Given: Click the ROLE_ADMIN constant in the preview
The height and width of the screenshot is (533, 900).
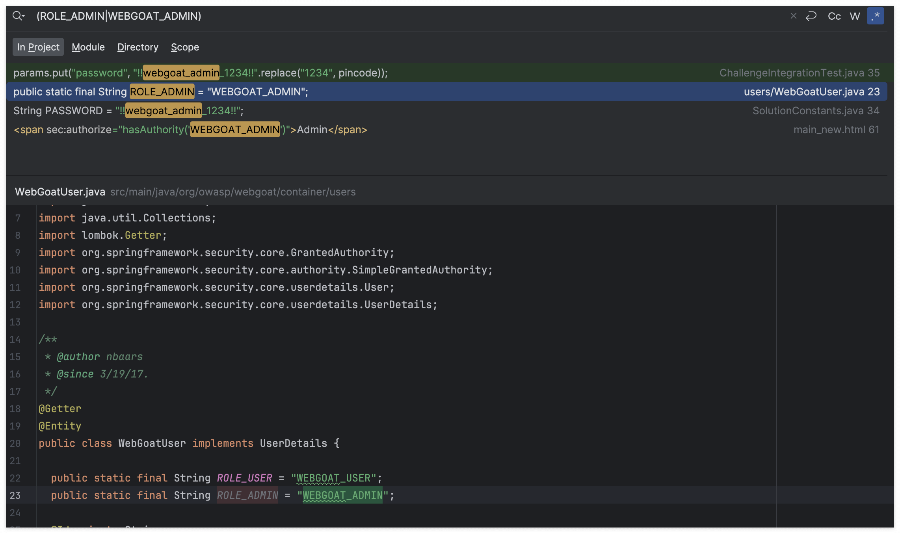Looking at the screenshot, I should [247, 495].
